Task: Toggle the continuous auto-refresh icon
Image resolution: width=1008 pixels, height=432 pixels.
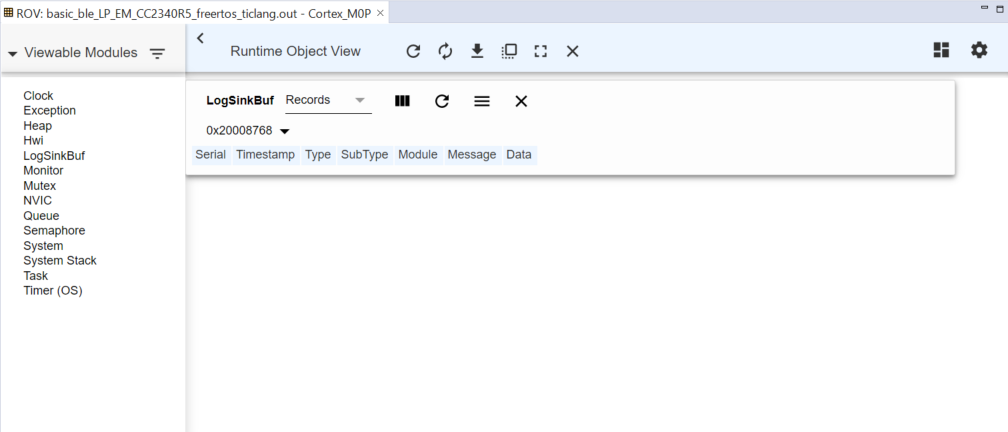Action: pos(446,51)
